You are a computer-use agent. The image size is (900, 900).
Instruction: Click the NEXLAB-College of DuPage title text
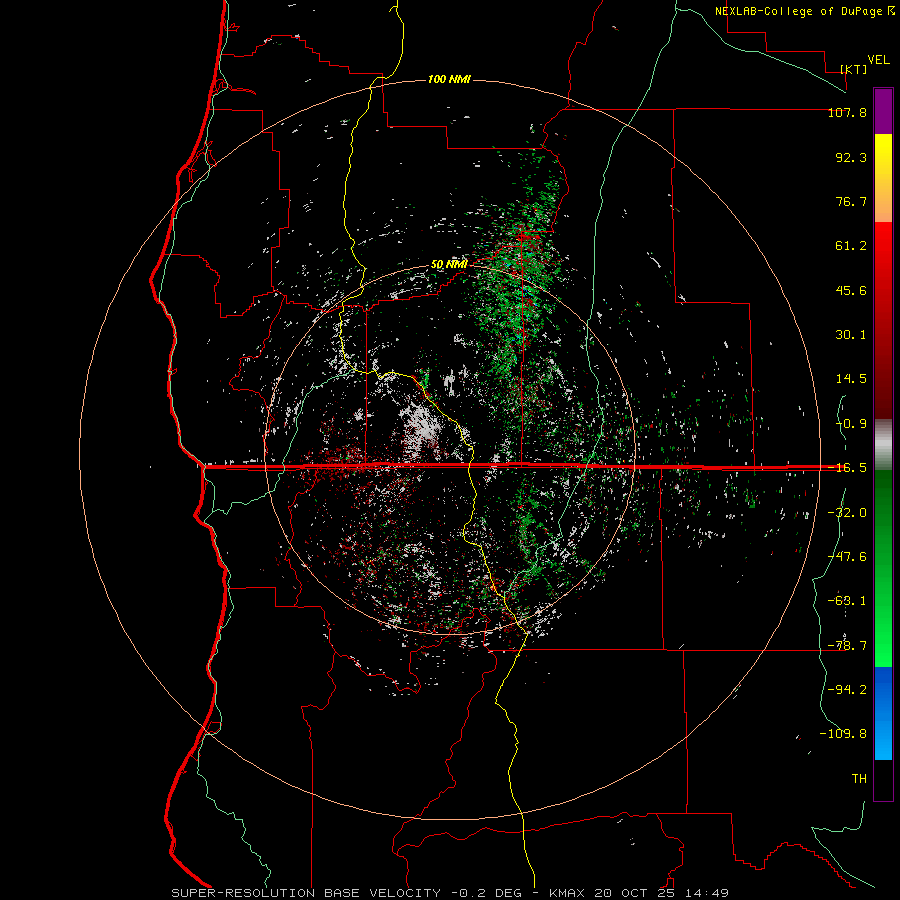(x=798, y=11)
